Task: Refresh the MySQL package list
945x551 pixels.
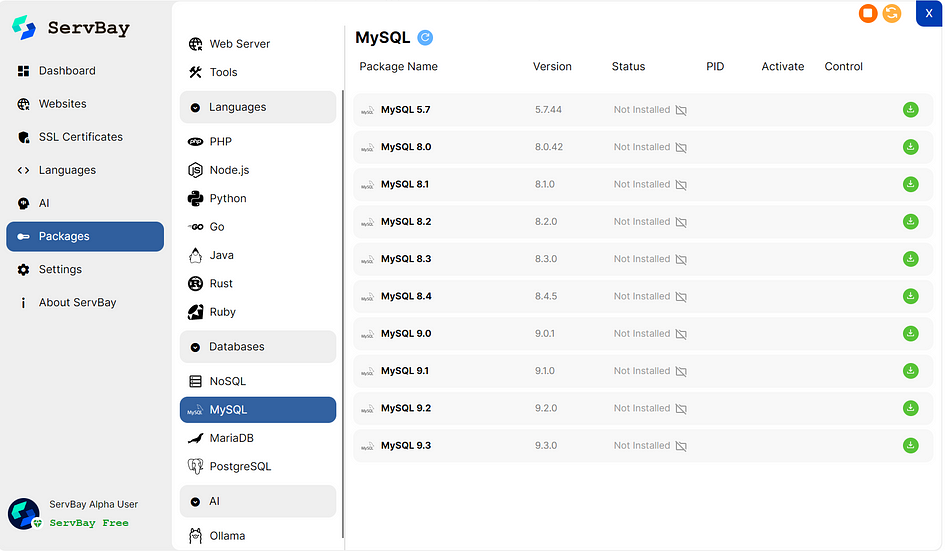Action: [x=425, y=37]
